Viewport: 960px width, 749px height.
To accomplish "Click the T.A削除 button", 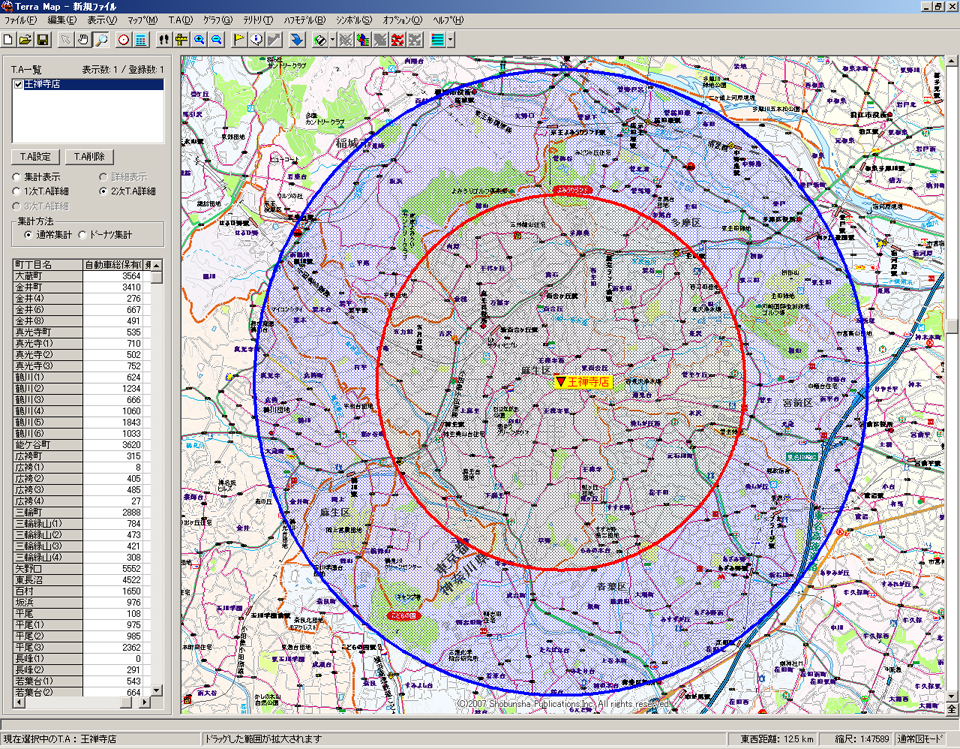I will [x=89, y=157].
